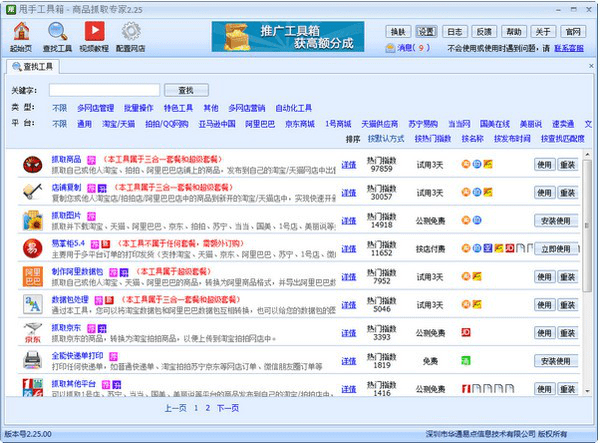Click the tool list vertical scrollbar thumb
Viewport: 600px width, 443px height.
[587, 226]
